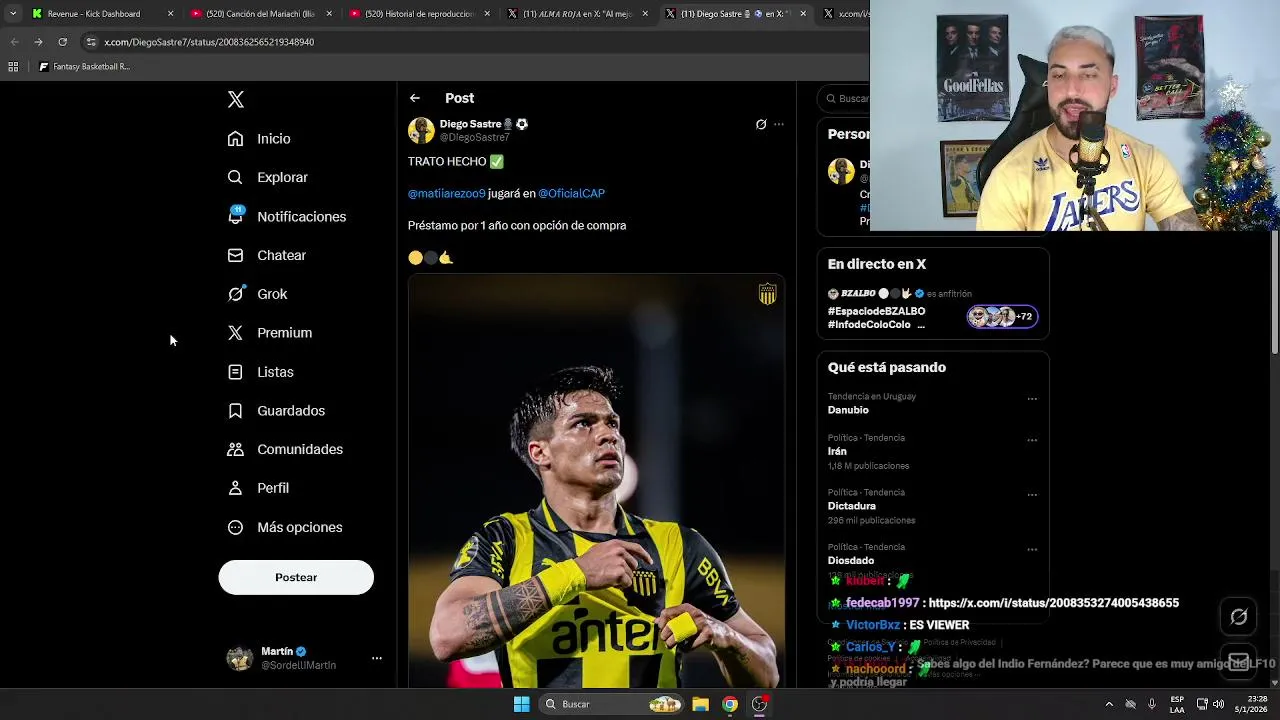Open the Chrome apps grid icon
Image resolution: width=1280 pixels, height=720 pixels.
click(13, 67)
